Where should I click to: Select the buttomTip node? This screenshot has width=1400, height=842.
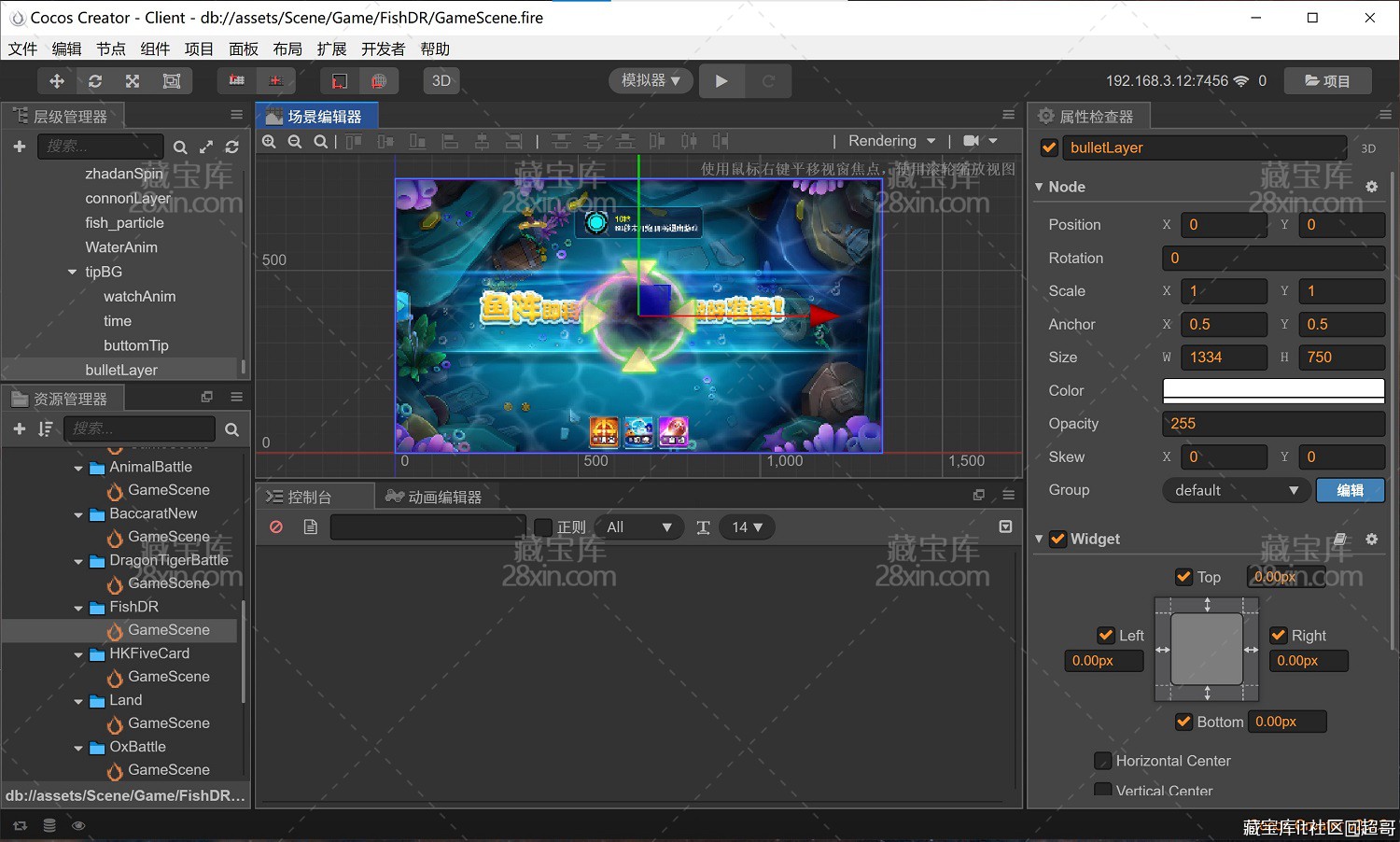tap(136, 345)
